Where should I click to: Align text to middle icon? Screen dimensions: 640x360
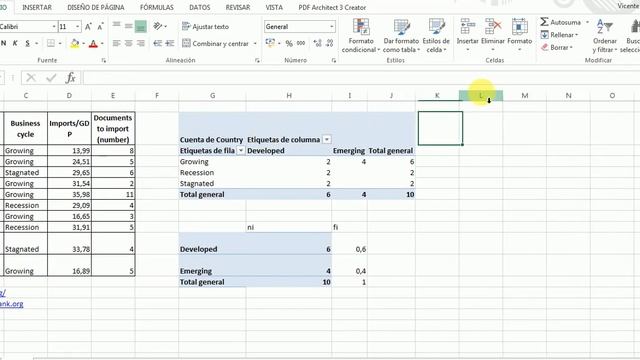pyautogui.click(x=128, y=26)
